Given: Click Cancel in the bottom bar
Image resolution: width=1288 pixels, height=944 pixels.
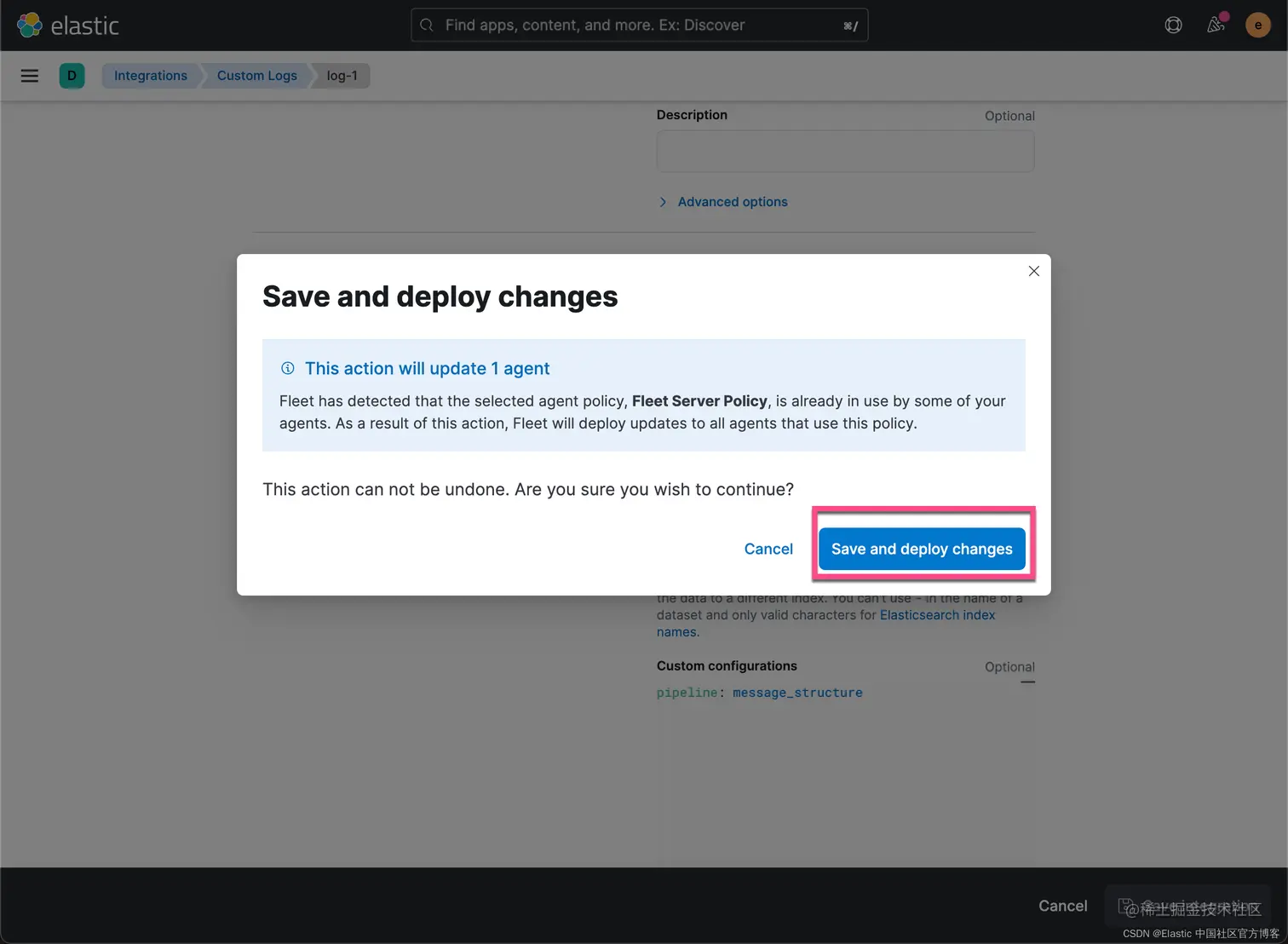Looking at the screenshot, I should 1062,906.
